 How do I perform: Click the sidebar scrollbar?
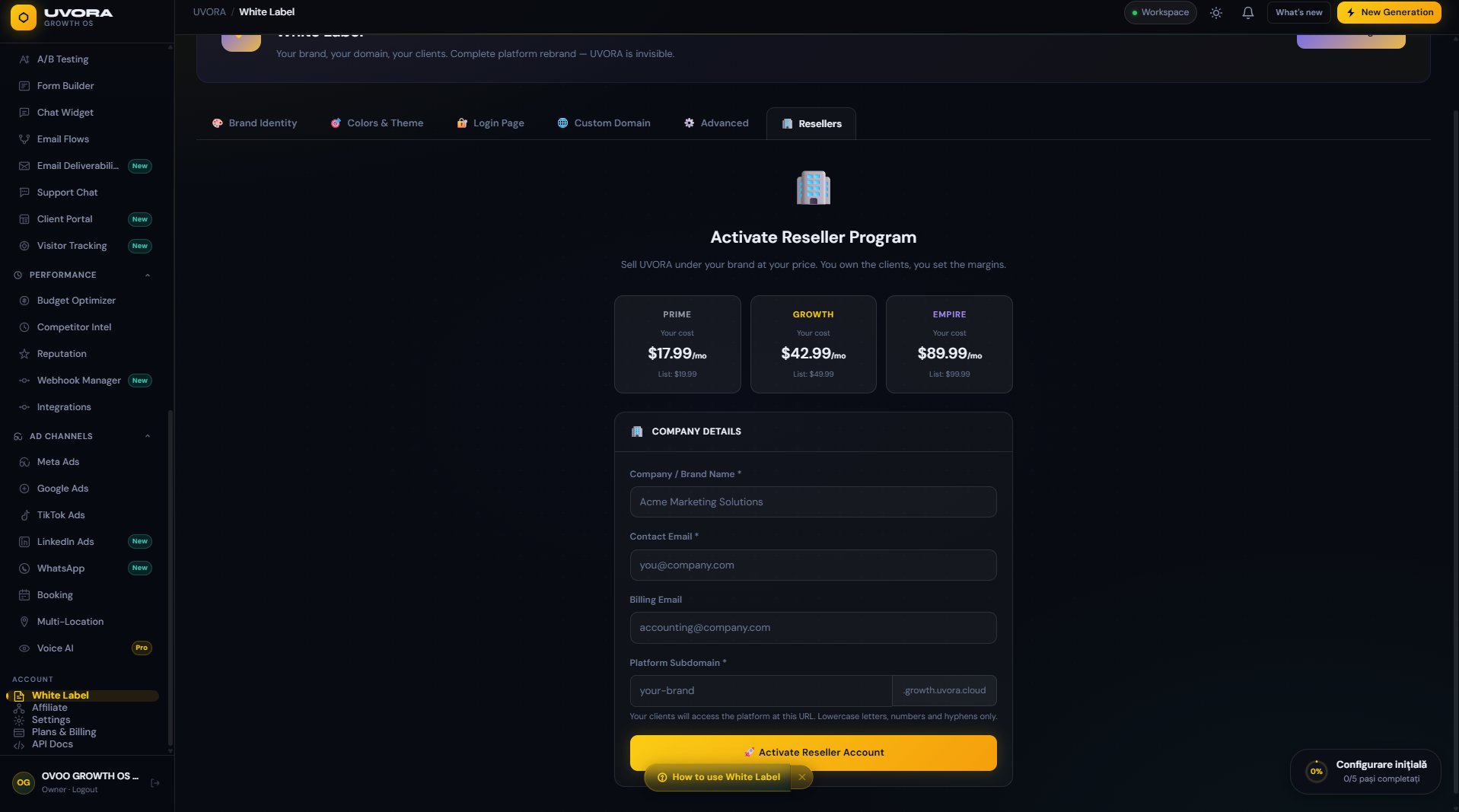(x=170, y=578)
